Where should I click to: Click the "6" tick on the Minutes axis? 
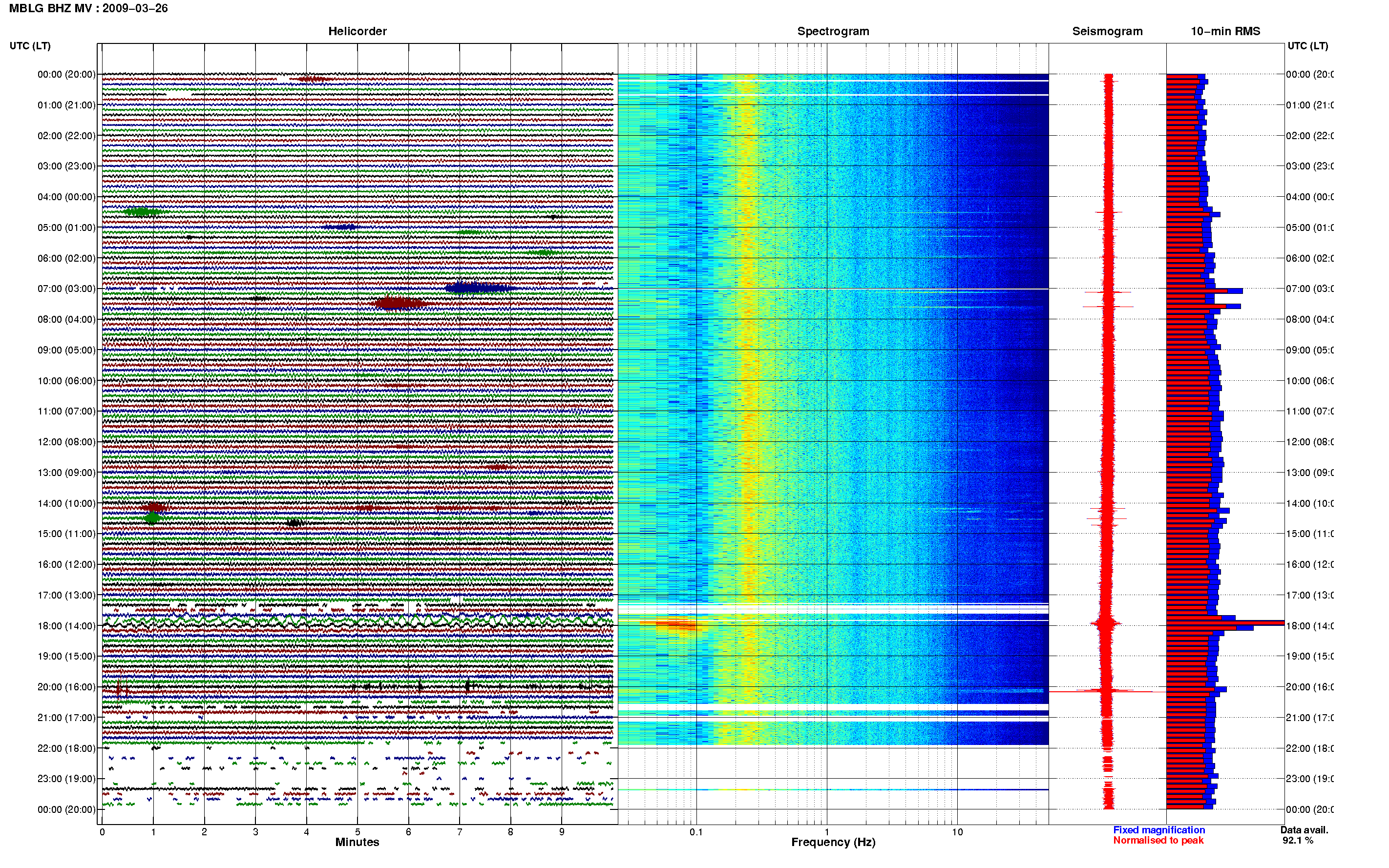click(x=409, y=832)
